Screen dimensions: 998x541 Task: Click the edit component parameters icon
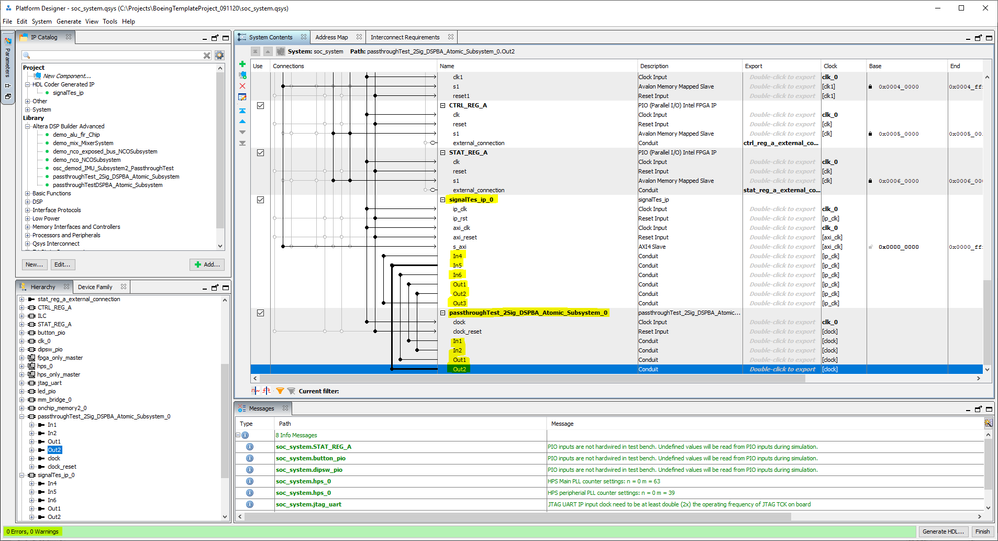242,97
